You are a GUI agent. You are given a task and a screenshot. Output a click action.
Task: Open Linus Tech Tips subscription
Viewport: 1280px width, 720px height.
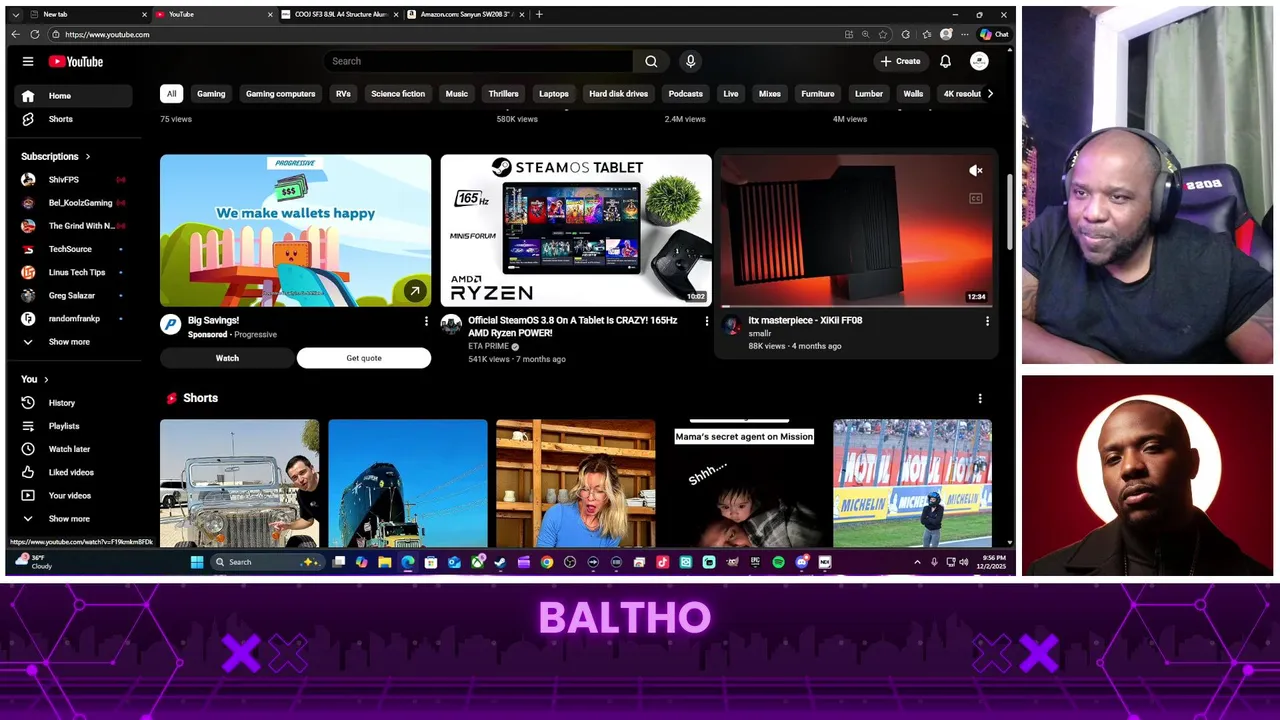[73, 272]
